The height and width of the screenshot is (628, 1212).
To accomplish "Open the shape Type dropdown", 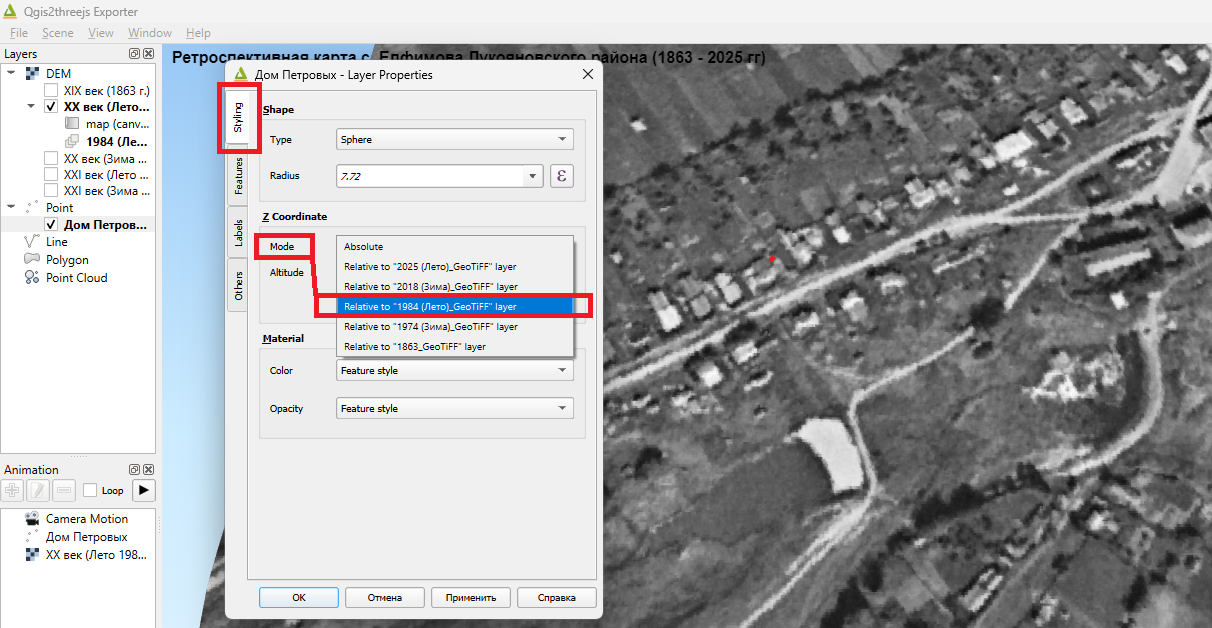I will [455, 140].
